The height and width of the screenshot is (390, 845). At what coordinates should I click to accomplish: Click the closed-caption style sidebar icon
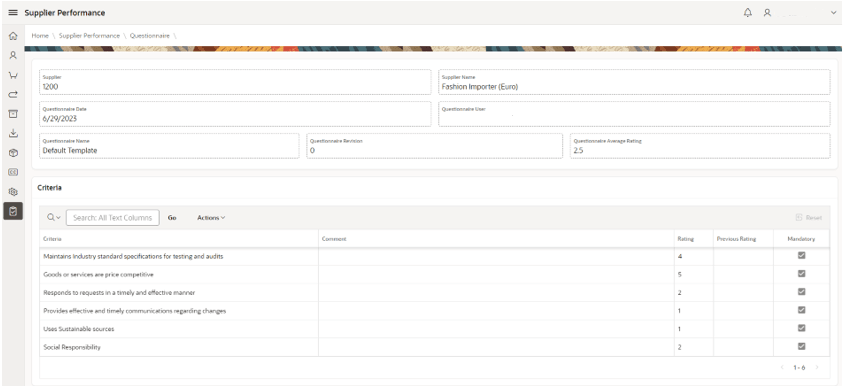13,172
